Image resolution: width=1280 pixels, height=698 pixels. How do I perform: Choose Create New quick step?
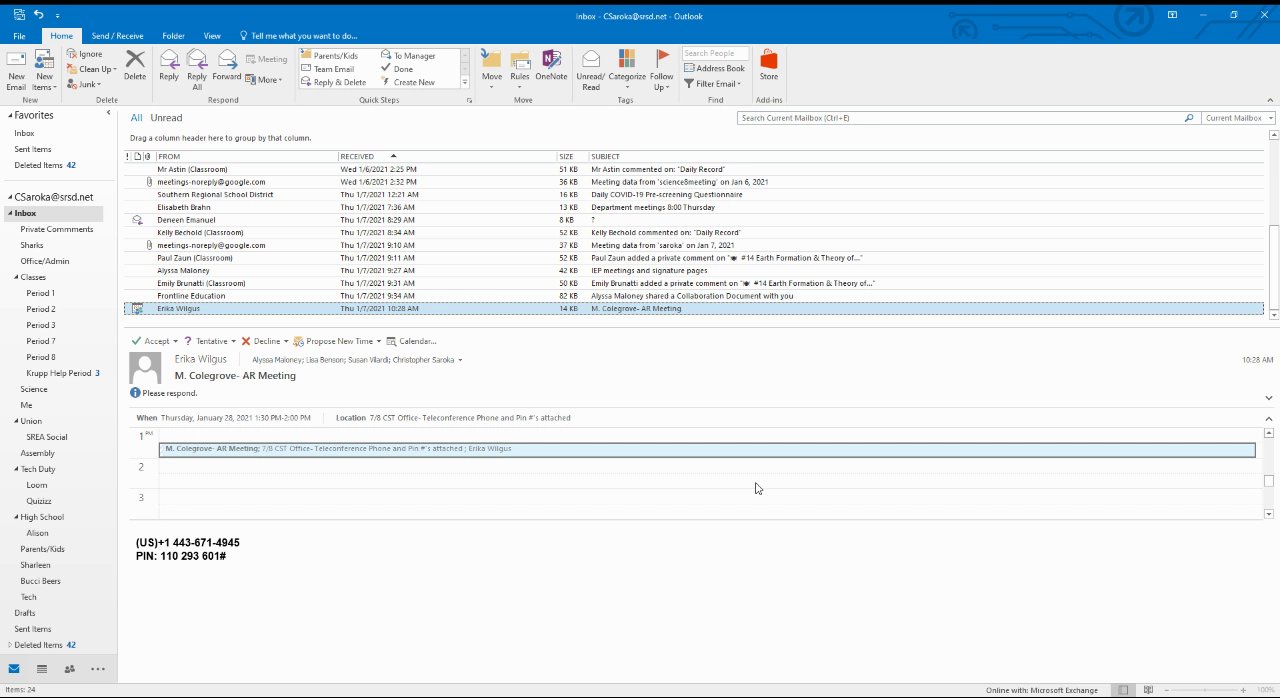click(409, 82)
